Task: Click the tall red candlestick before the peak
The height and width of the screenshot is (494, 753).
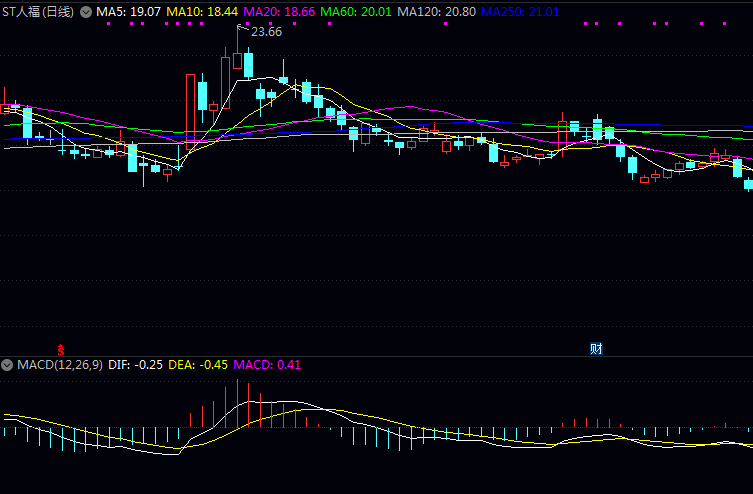Action: (190, 110)
